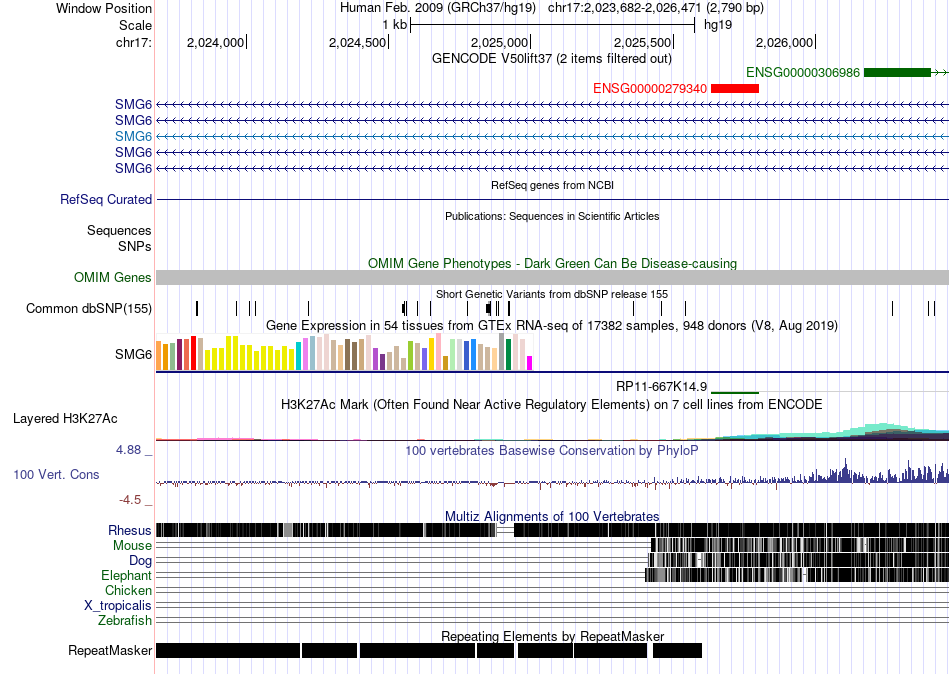Click the red bar in GTEx expression chart
The width and height of the screenshot is (950, 674).
[x=193, y=353]
